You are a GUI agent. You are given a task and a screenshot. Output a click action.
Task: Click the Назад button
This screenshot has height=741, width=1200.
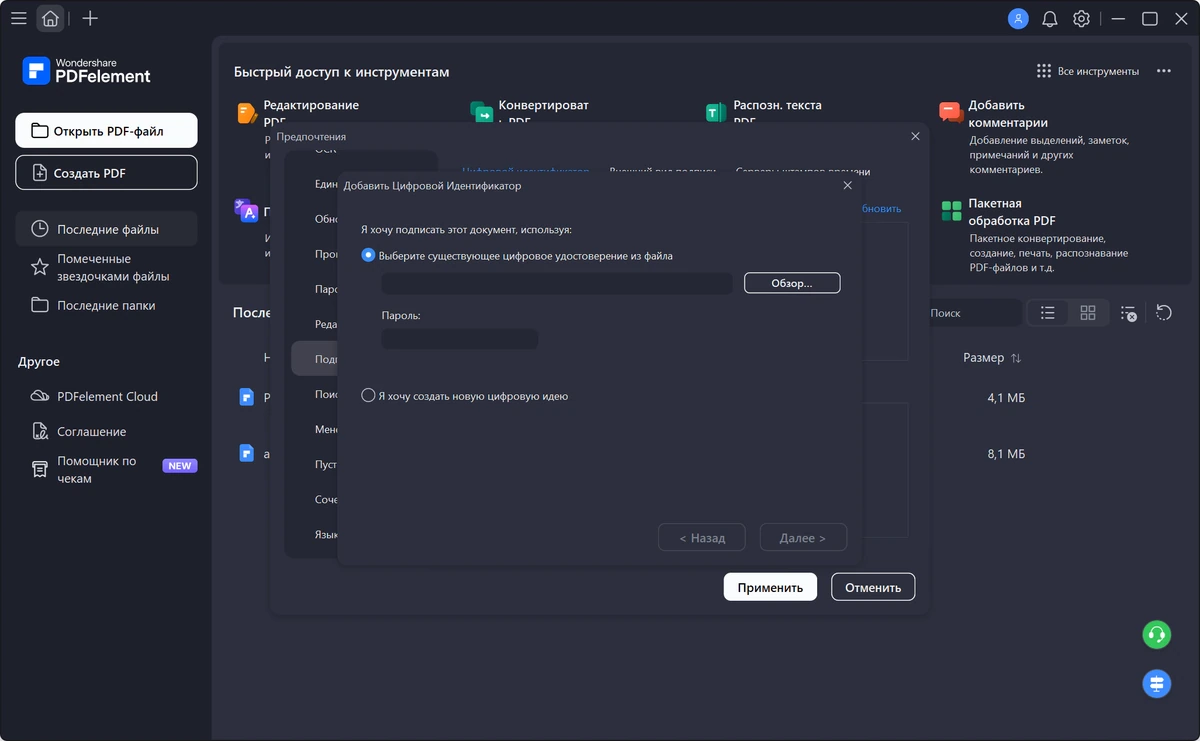702,537
